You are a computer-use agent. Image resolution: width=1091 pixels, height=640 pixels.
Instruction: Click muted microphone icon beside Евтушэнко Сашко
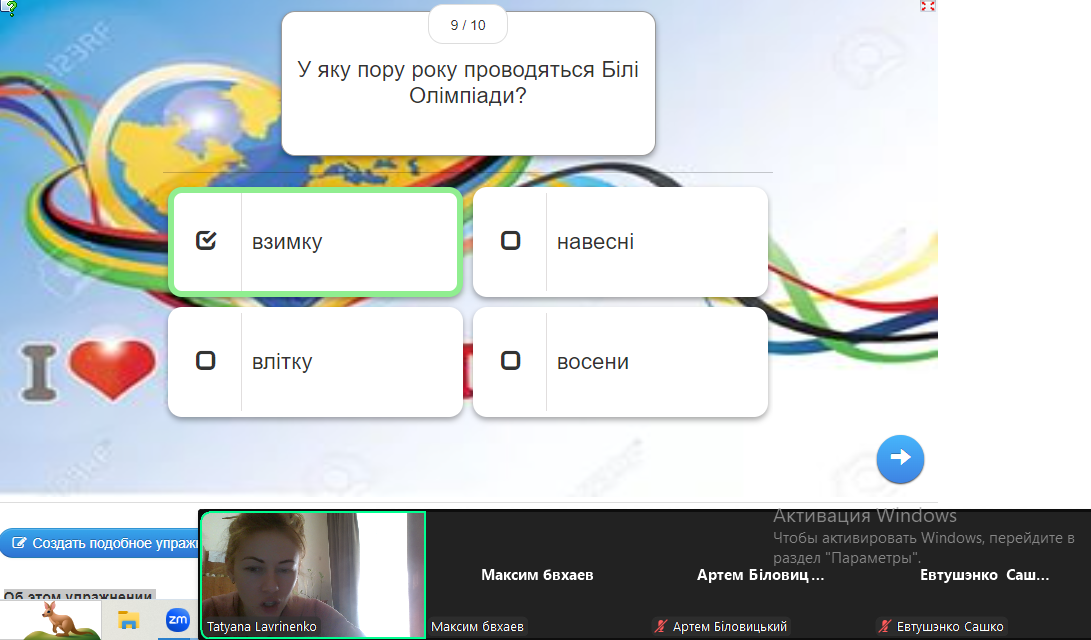(884, 627)
